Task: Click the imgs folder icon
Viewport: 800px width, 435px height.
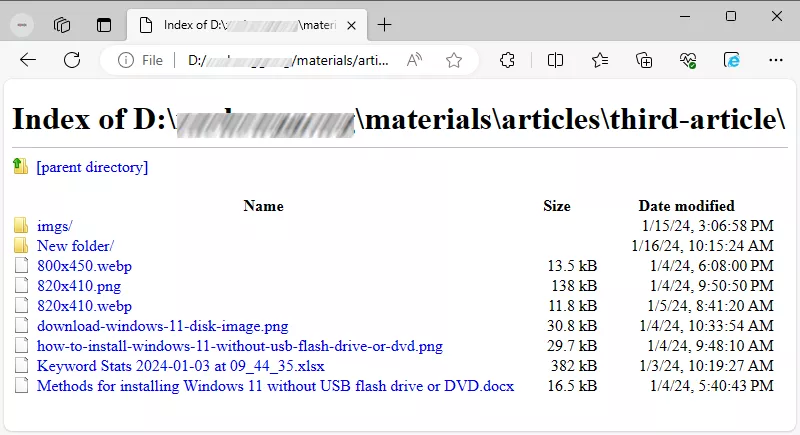Action: click(x=21, y=225)
